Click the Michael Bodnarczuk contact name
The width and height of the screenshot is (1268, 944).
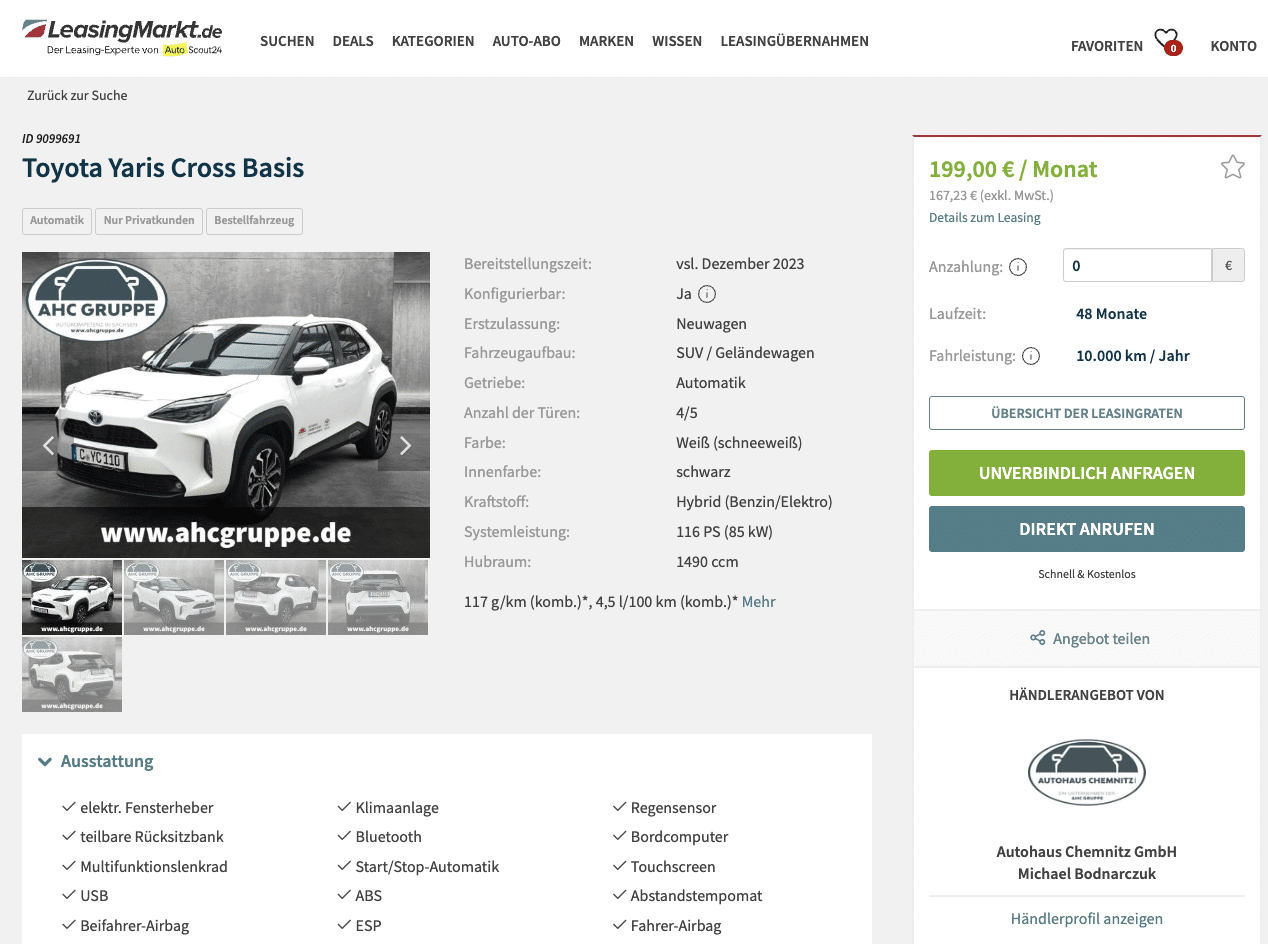(x=1087, y=874)
